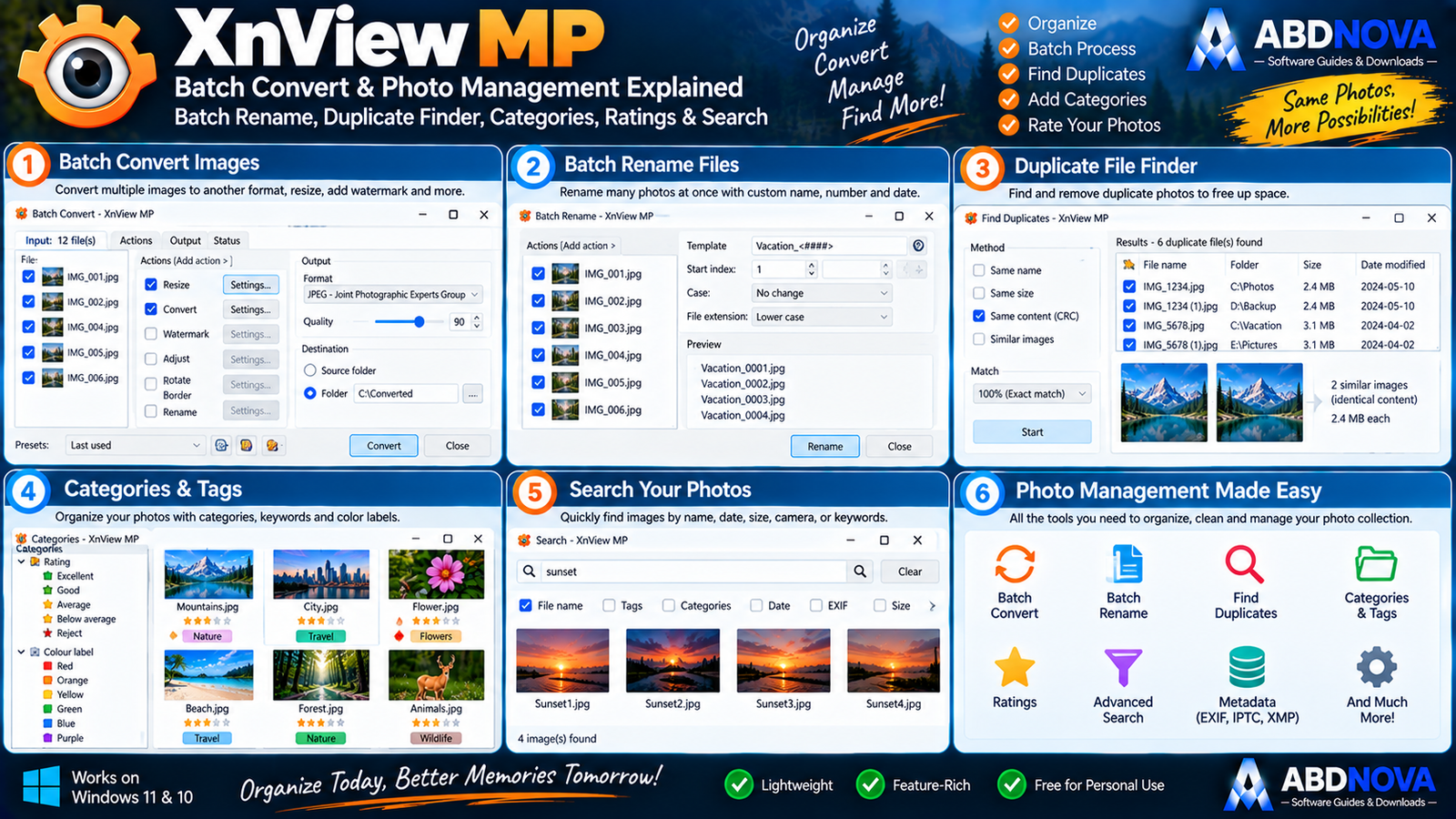Click the Start index stepper arrows
This screenshot has height=819, width=1456.
pyautogui.click(x=812, y=269)
